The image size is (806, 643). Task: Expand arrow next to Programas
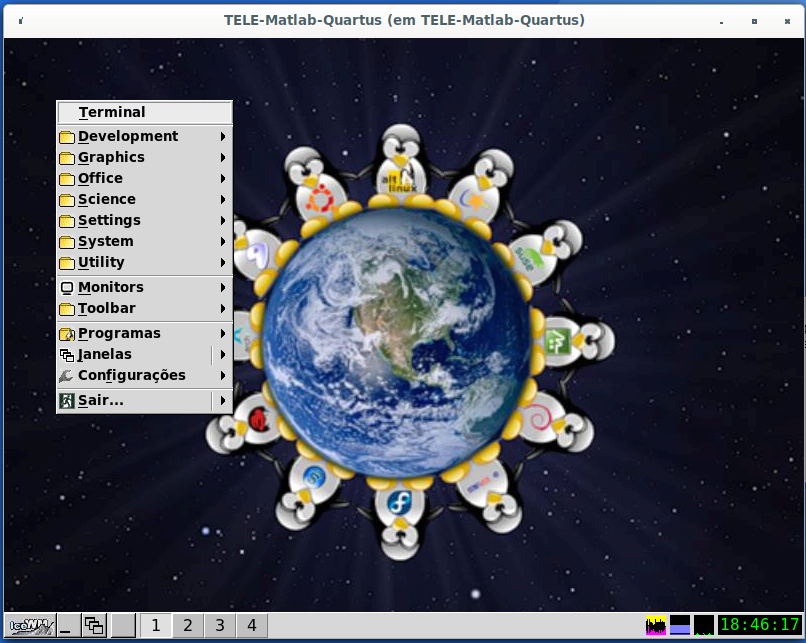(223, 334)
